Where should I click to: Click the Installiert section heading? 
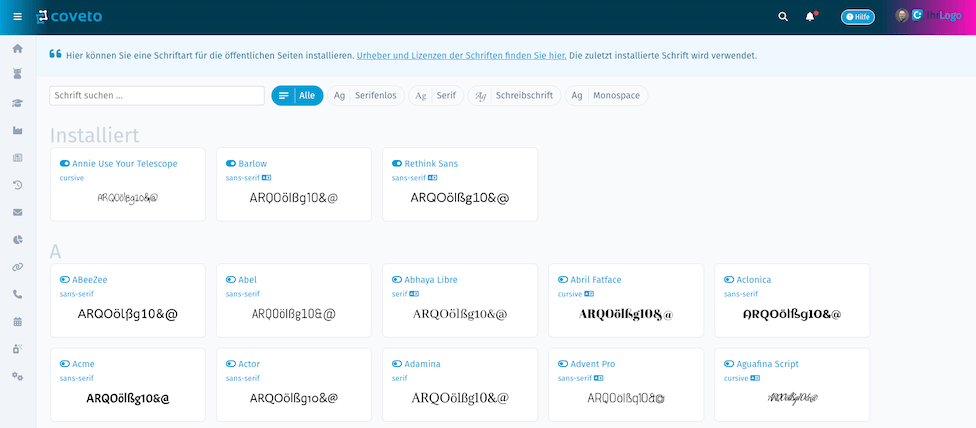94,136
